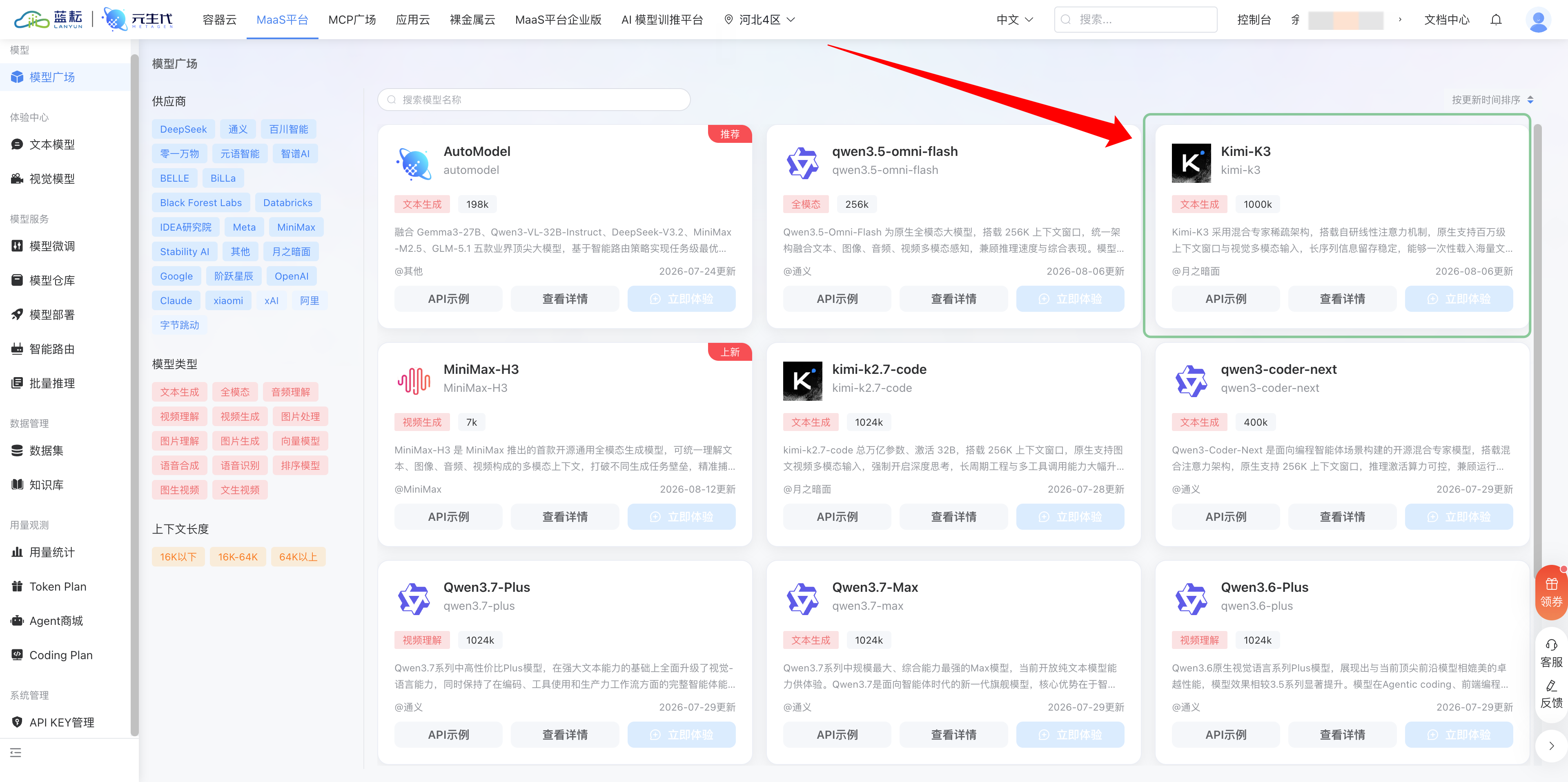
Task: Open the 应用云 tab
Action: point(413,20)
